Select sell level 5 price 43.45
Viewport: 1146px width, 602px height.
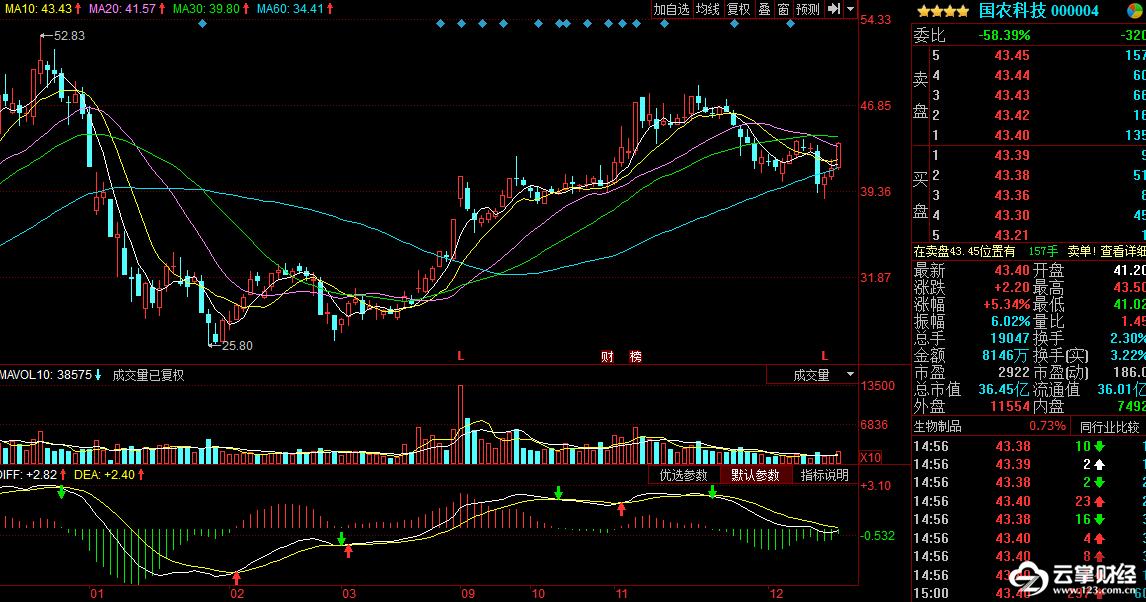[x=1012, y=56]
